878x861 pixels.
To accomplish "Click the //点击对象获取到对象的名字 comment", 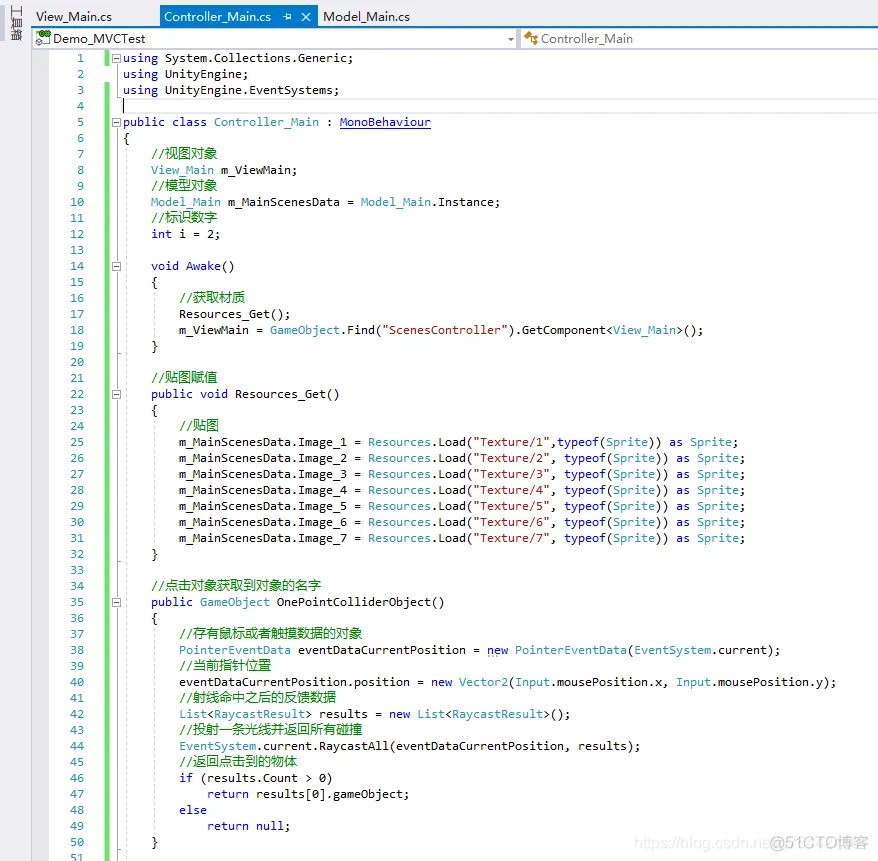I will coord(236,586).
